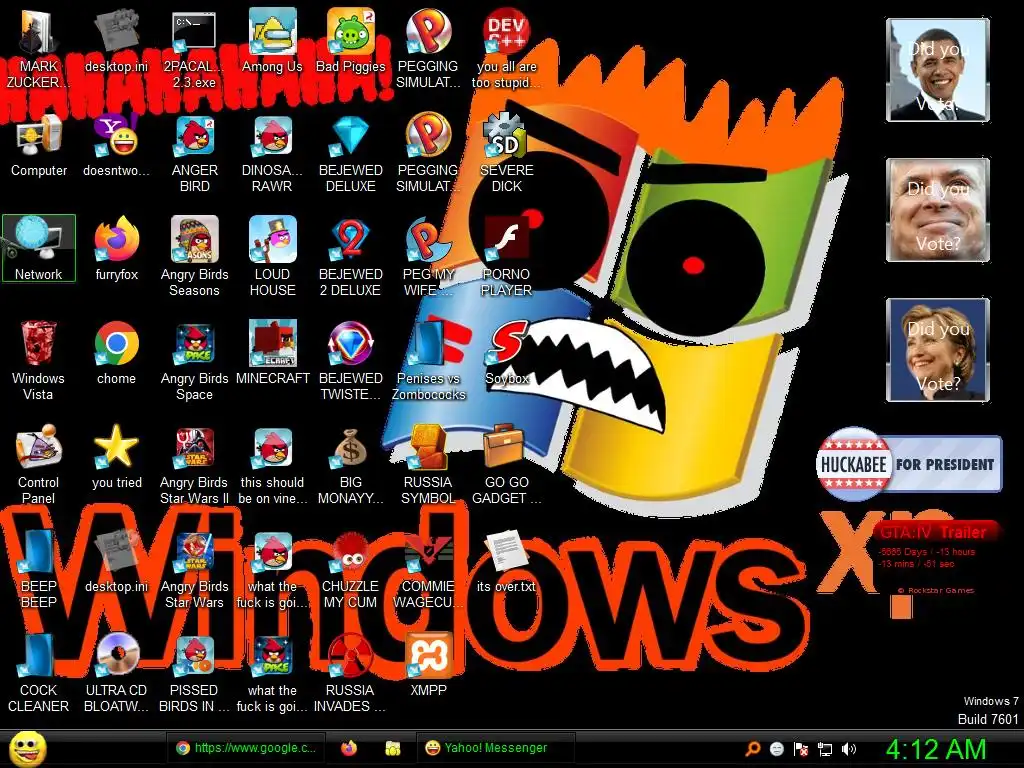Image resolution: width=1024 pixels, height=768 pixels.
Task: Open the network tray icon
Action: [x=825, y=749]
